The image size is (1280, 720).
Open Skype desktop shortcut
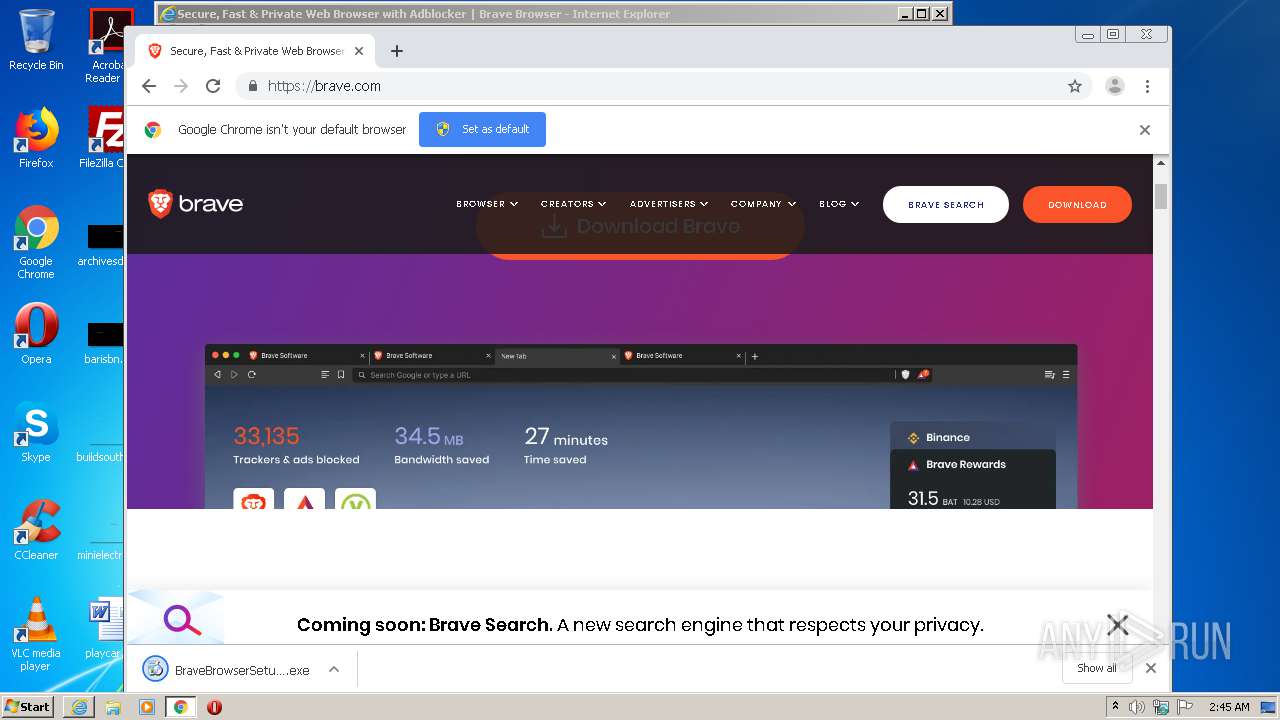[36, 432]
